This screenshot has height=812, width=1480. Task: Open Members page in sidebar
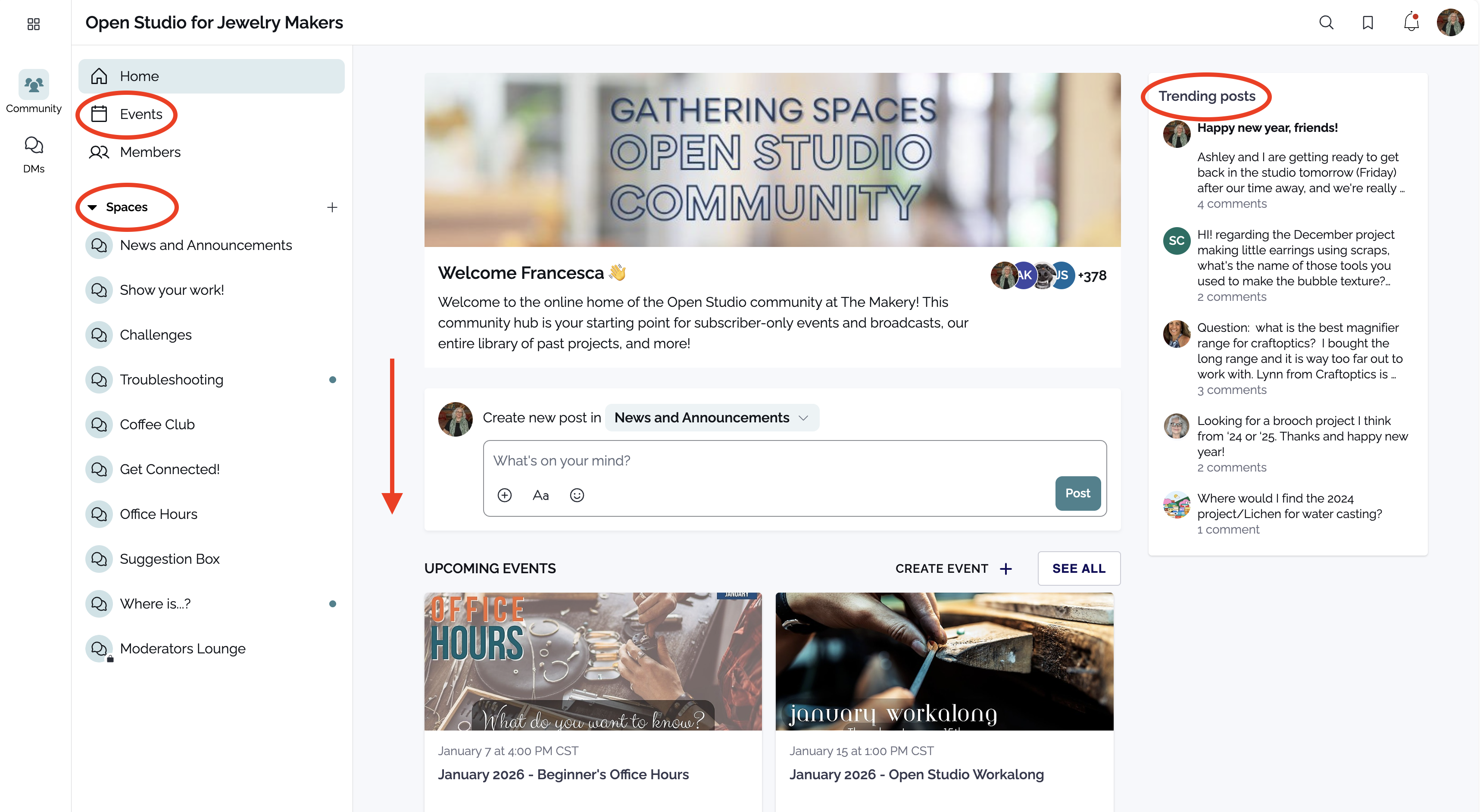[150, 152]
